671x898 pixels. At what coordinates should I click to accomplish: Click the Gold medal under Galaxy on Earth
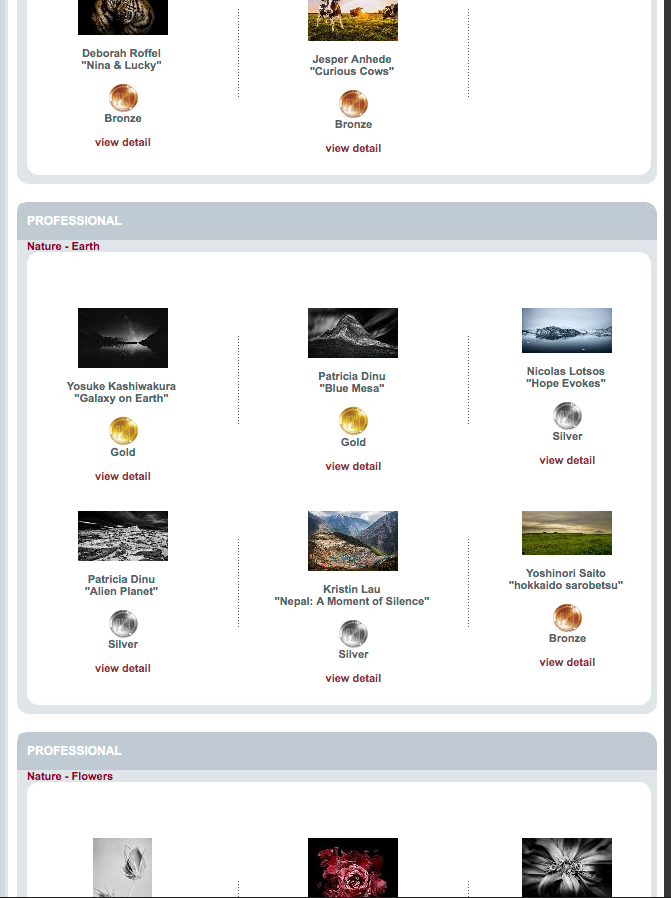tap(123, 431)
